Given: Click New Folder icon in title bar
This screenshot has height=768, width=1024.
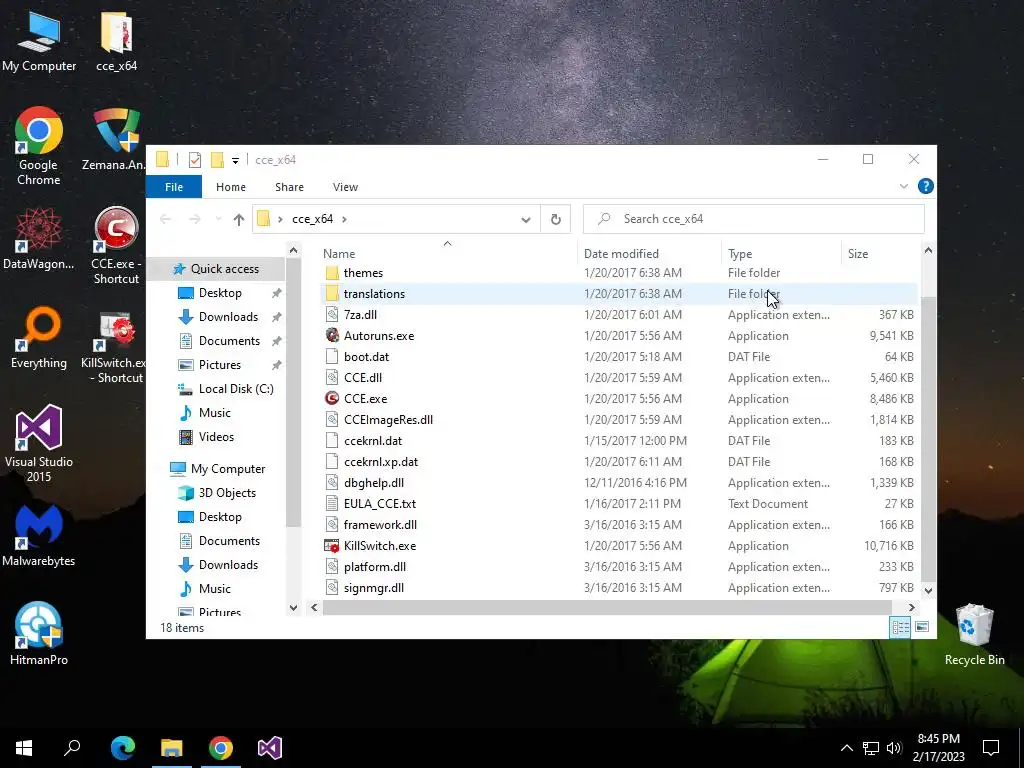Looking at the screenshot, I should click(217, 159).
